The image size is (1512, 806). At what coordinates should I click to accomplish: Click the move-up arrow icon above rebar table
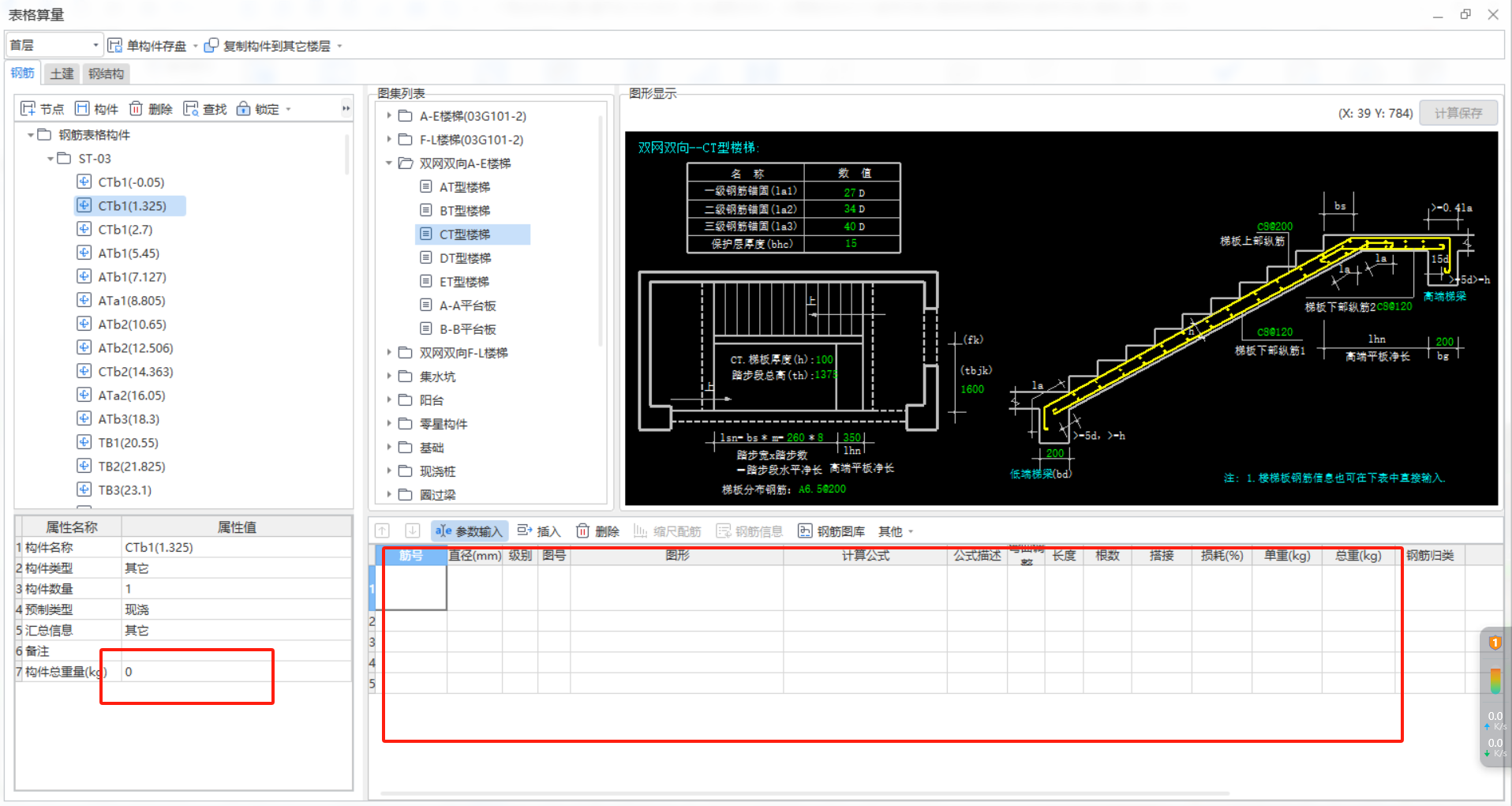pos(383,531)
